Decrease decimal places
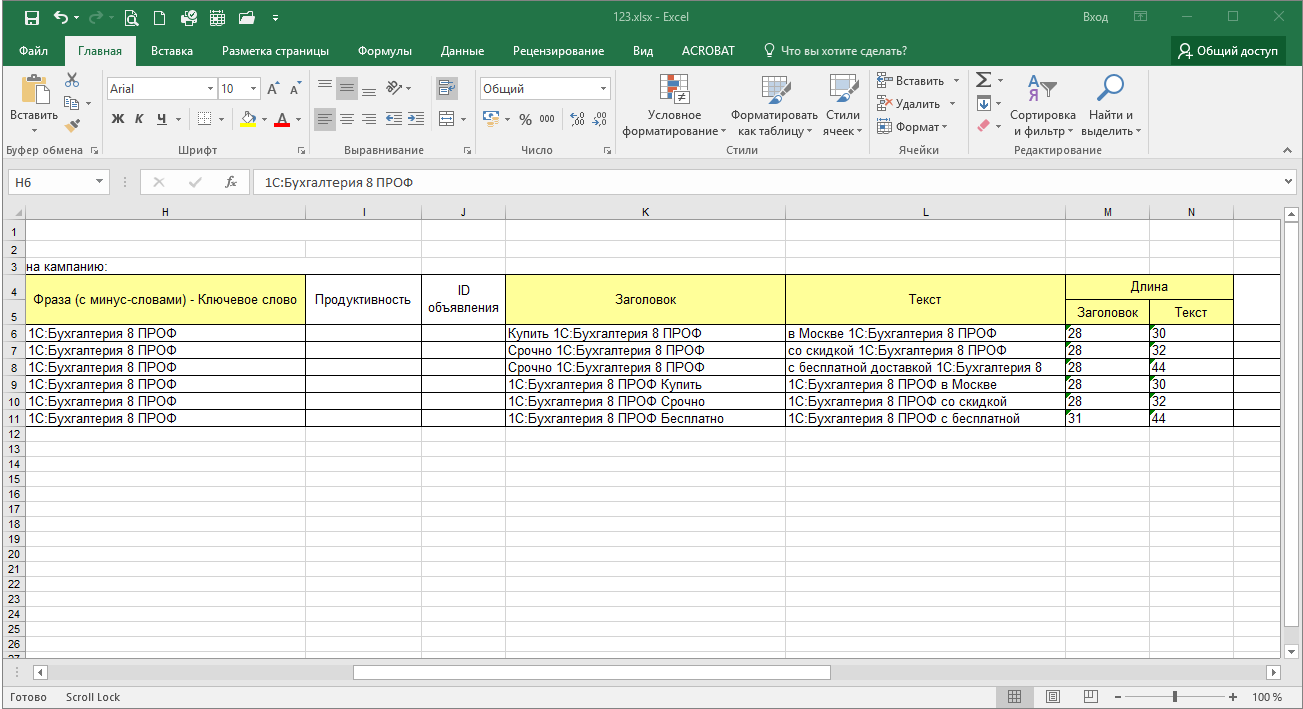Viewport: 1303px width, 709px height. coord(599,119)
